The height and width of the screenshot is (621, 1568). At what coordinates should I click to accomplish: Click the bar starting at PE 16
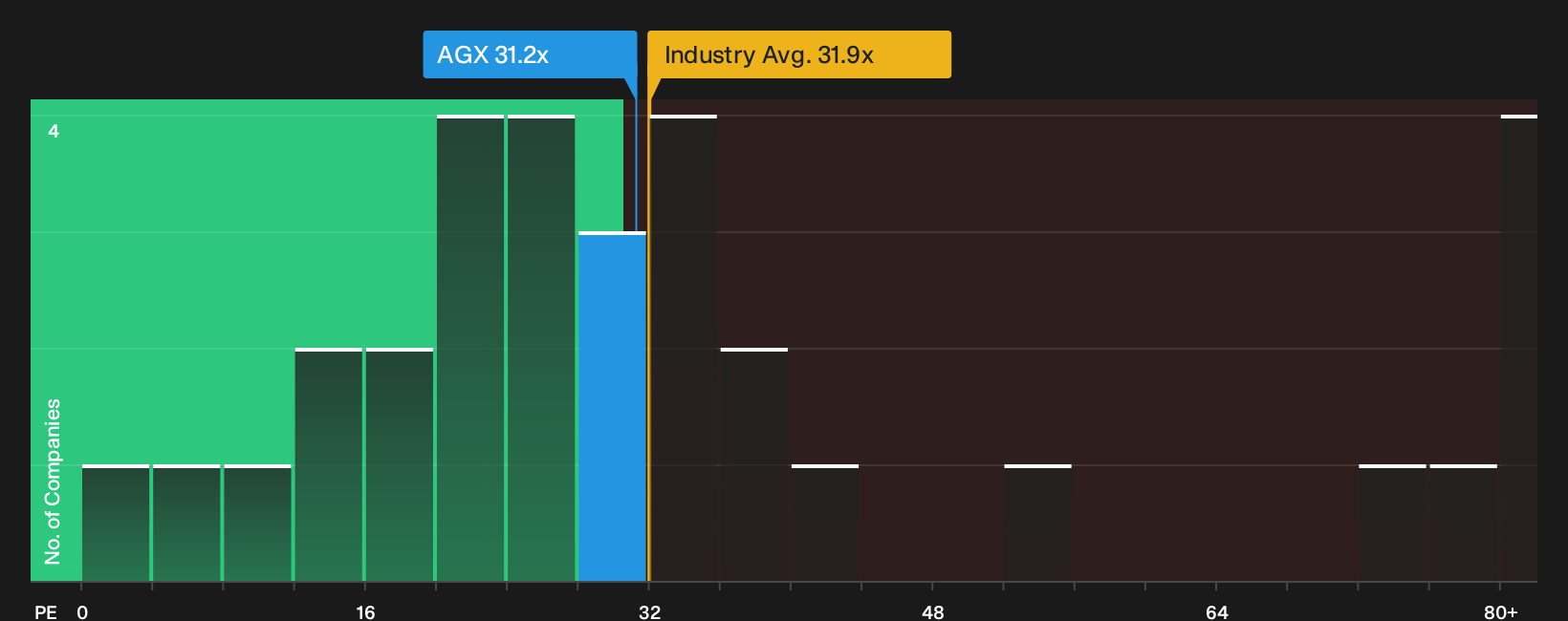click(x=400, y=464)
